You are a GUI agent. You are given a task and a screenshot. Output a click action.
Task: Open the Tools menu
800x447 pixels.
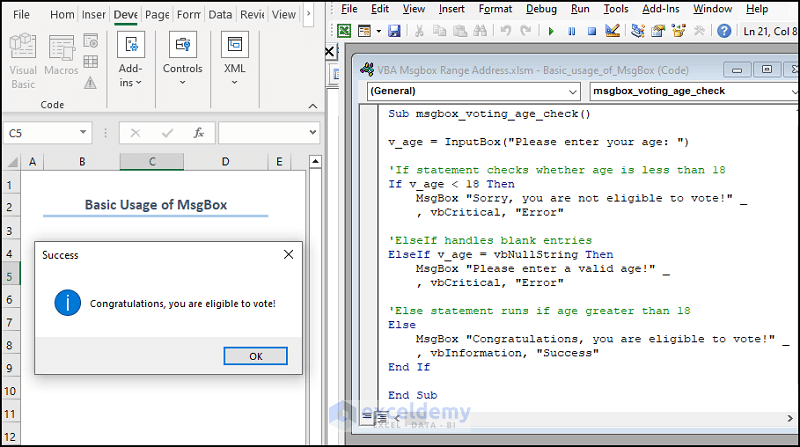pos(616,9)
